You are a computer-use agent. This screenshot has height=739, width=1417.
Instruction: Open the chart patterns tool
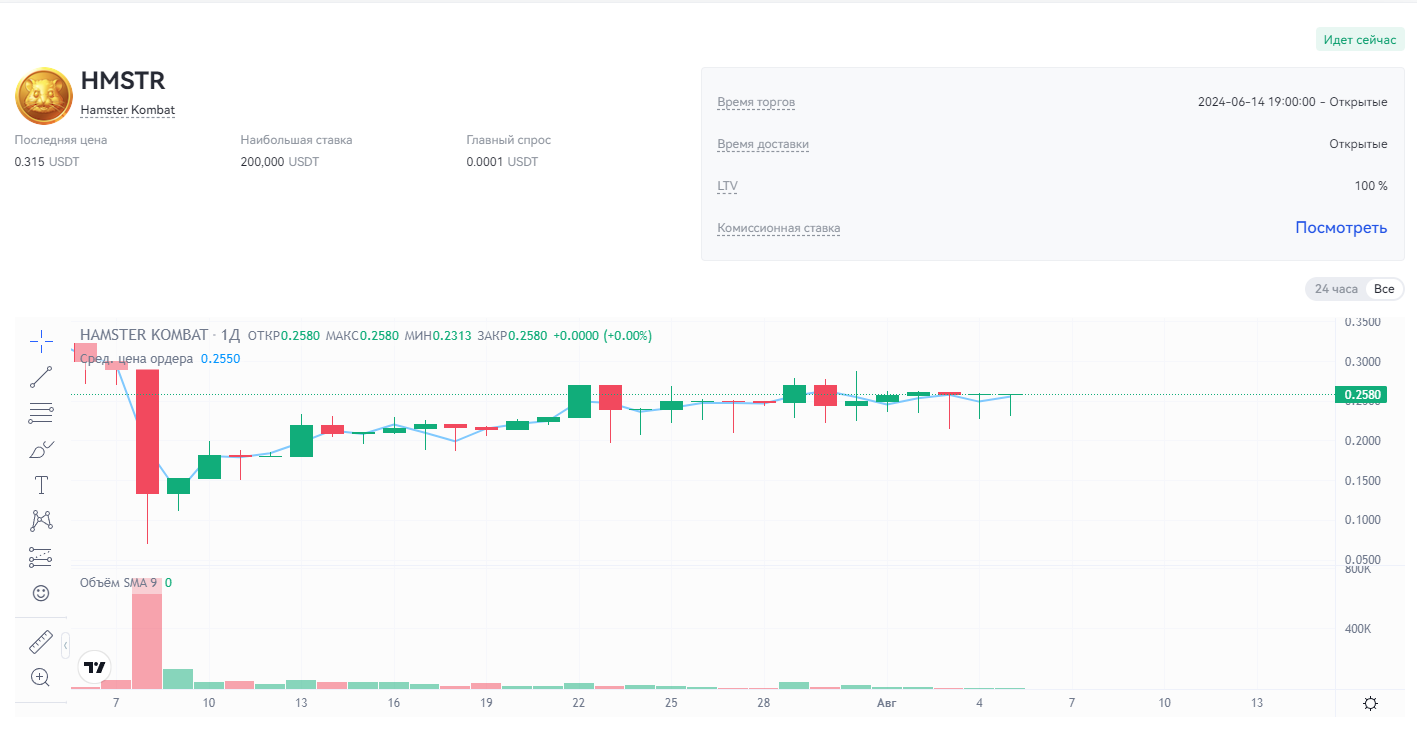coord(41,520)
